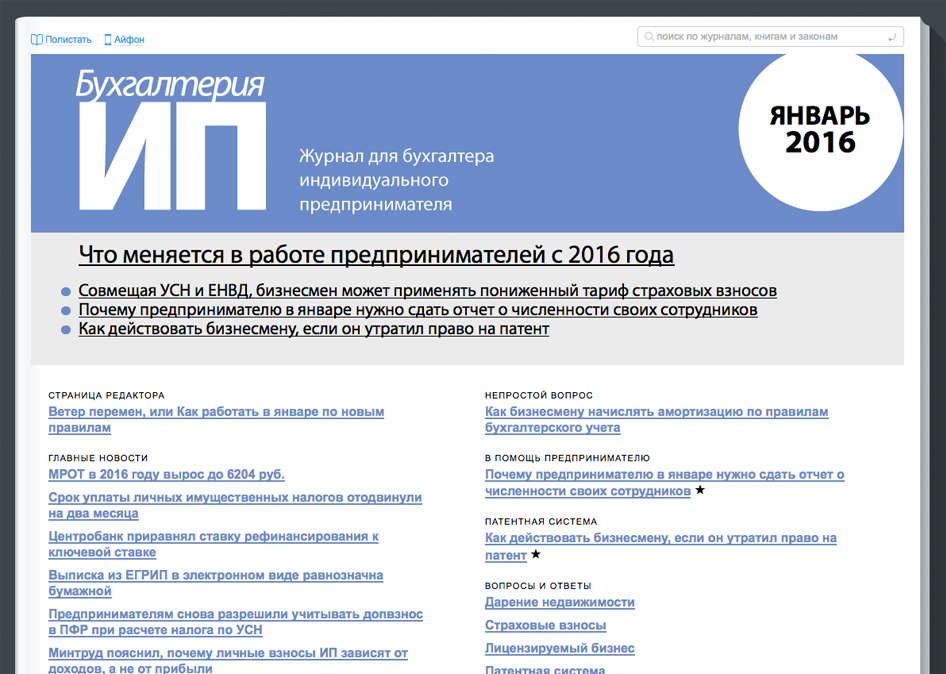
Task: Open banner link Как действовать бизнесмену, утратил патент
Action: (314, 329)
